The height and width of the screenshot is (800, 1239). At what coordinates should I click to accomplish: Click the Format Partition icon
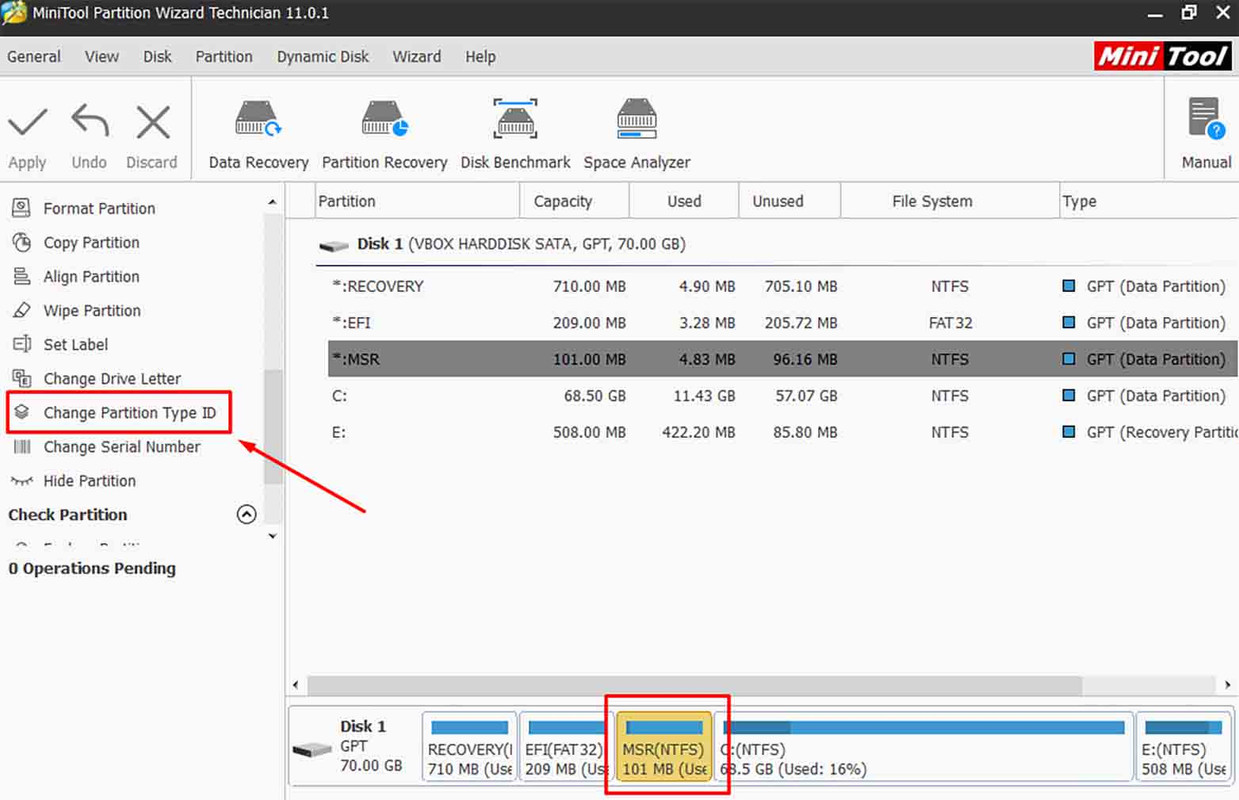[21, 208]
